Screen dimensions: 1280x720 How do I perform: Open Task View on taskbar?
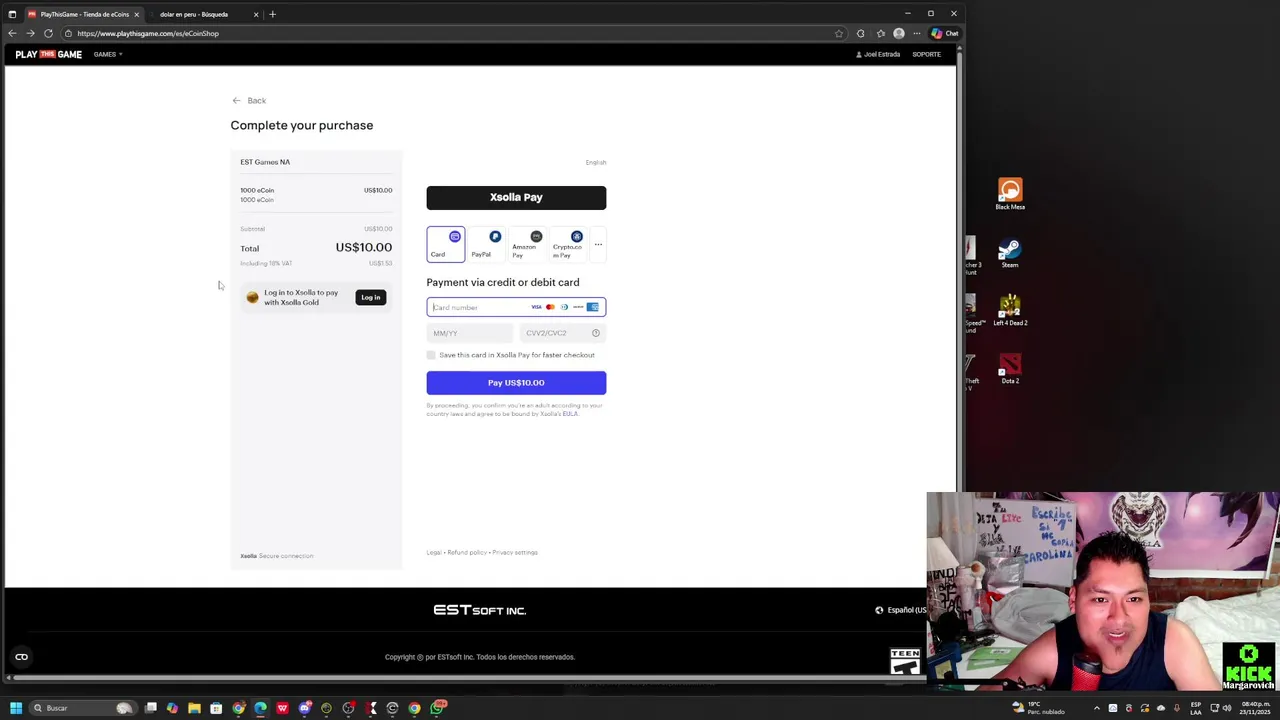[x=151, y=708]
